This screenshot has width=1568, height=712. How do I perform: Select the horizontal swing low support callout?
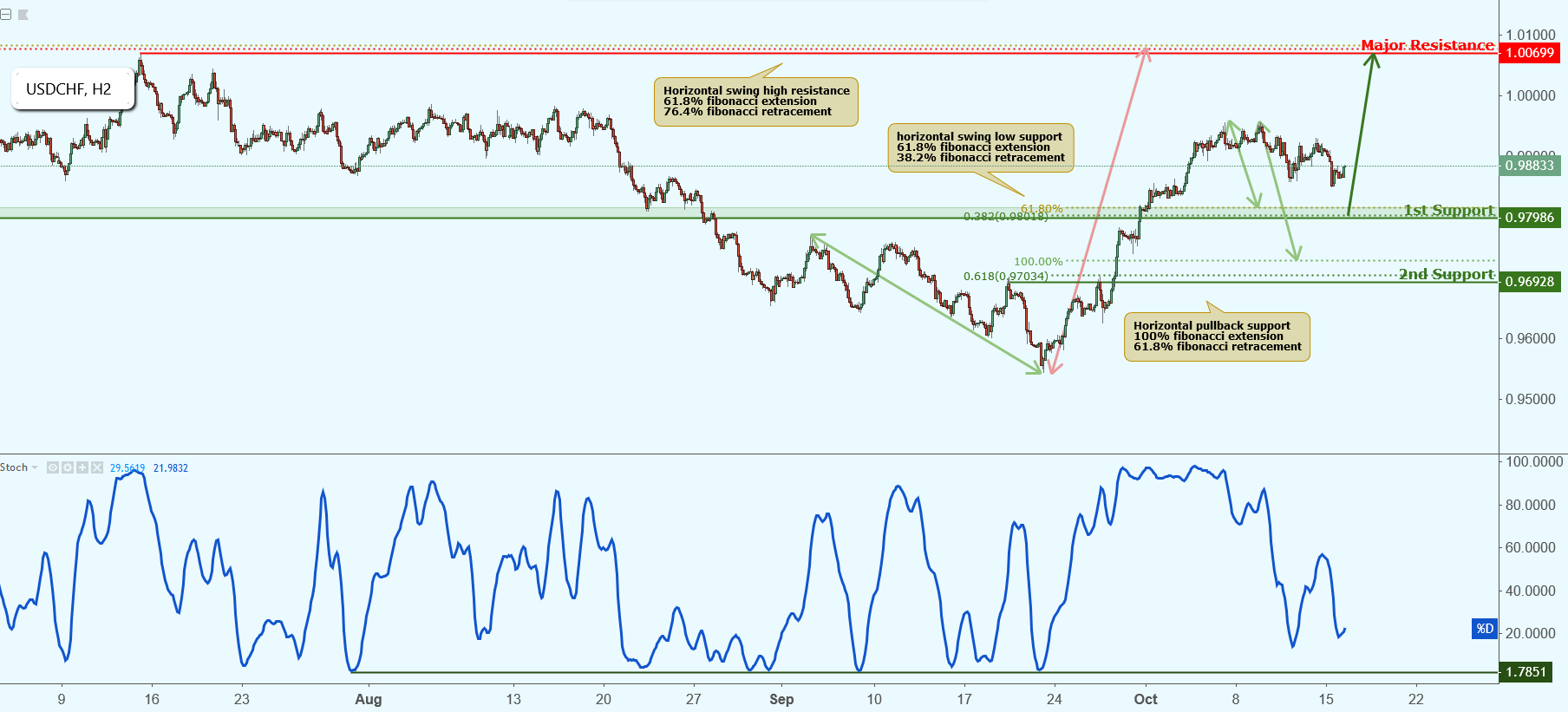(981, 147)
